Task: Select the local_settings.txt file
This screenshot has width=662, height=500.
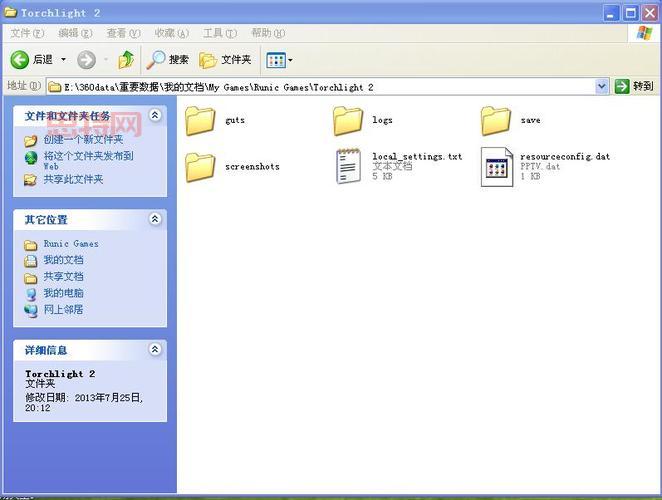Action: click(349, 166)
